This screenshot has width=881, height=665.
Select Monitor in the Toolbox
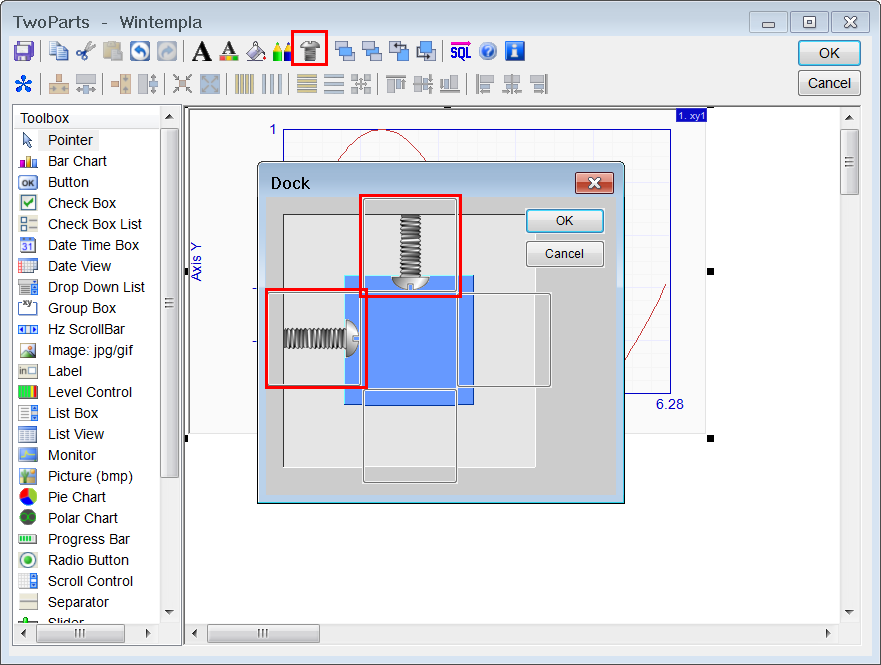[x=71, y=455]
